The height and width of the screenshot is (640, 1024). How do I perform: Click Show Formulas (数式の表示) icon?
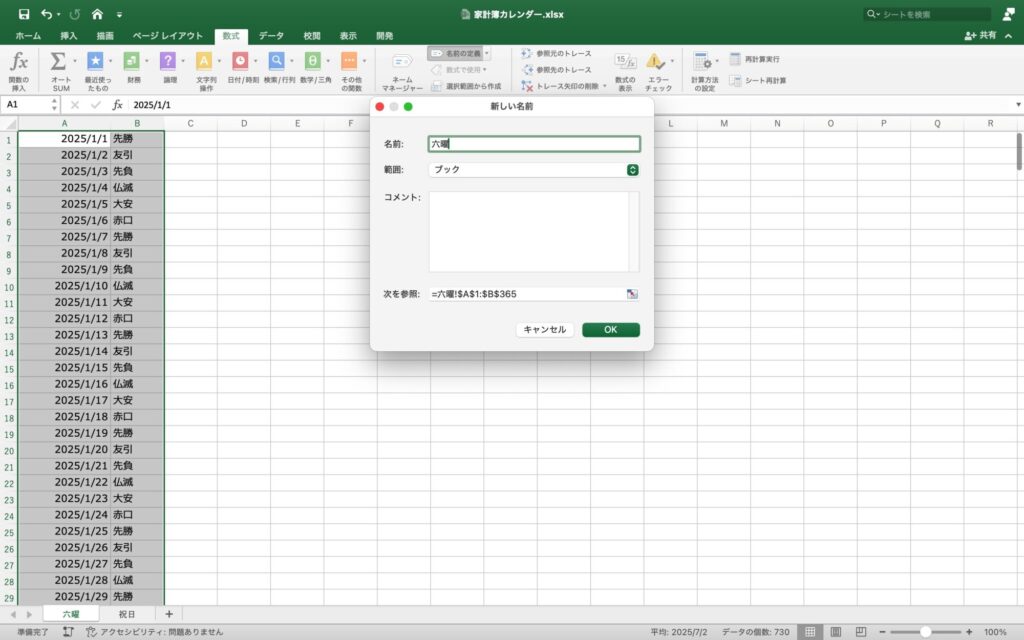click(625, 62)
